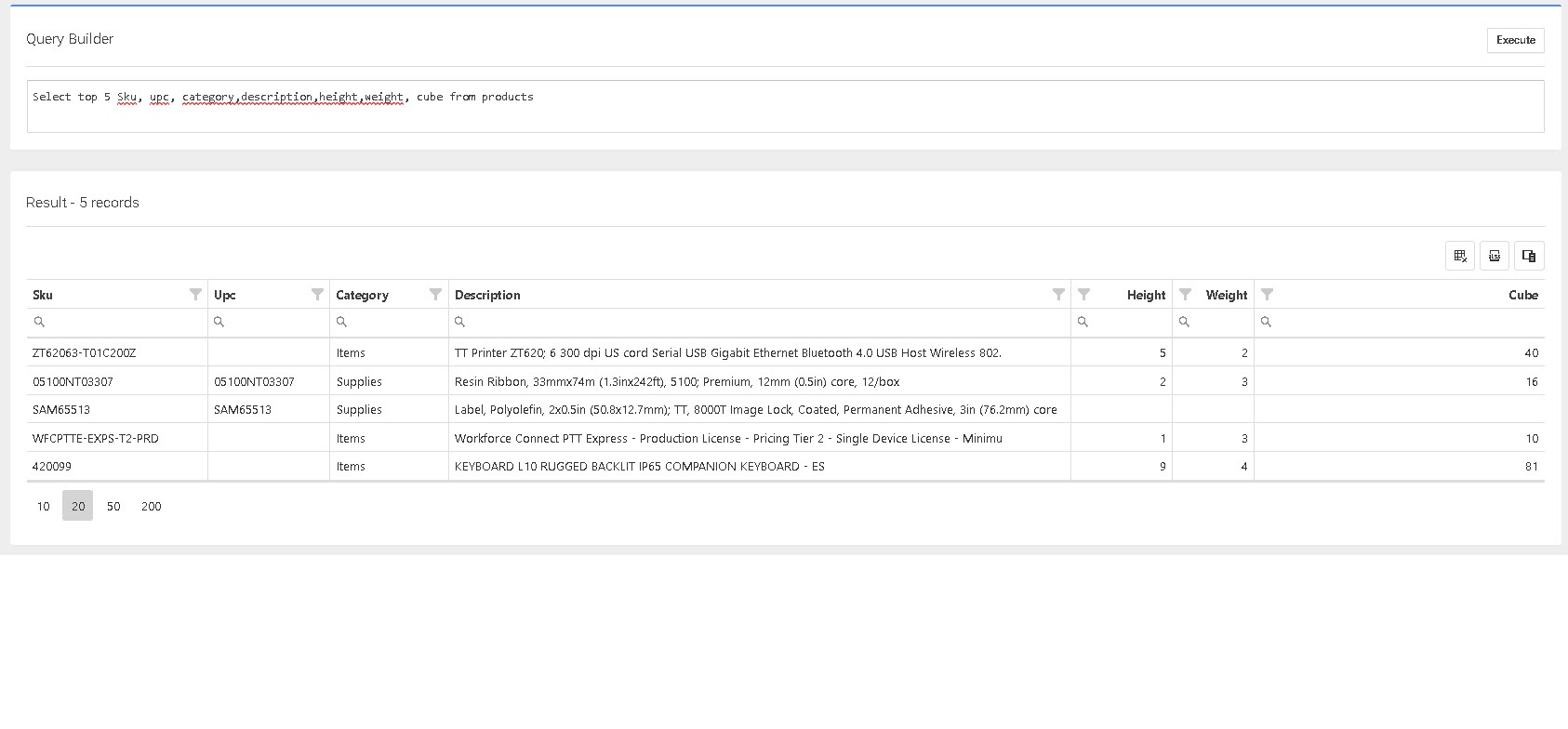Click the Excel grid export icon
This screenshot has height=729, width=1568.
click(x=1460, y=256)
